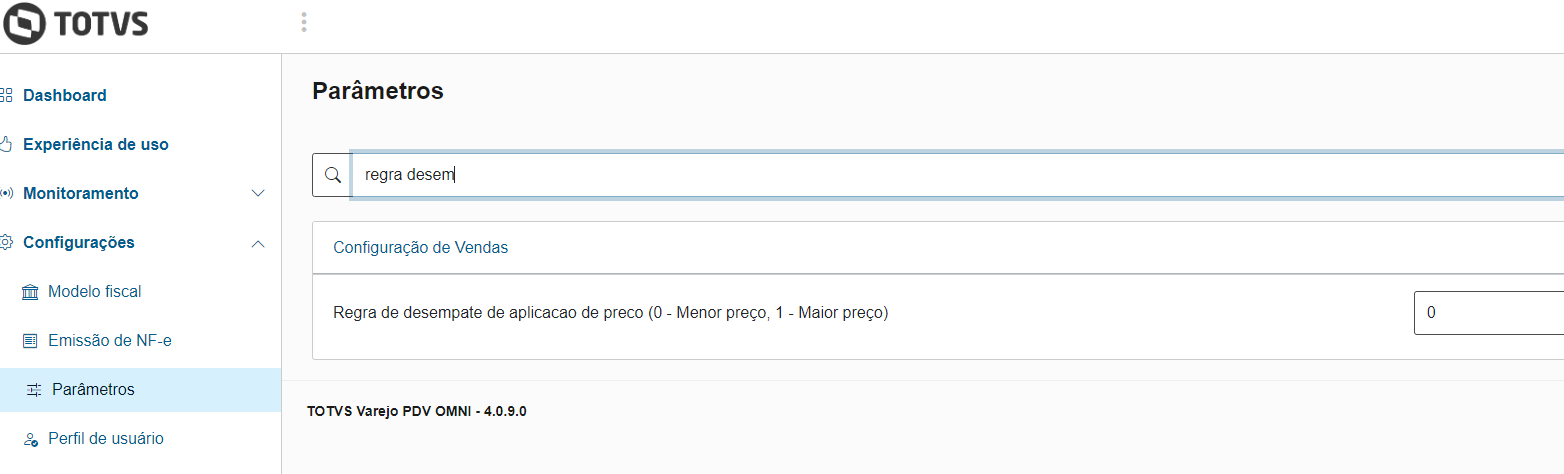Click the TOTVS logo
This screenshot has height=474, width=1564.
pyautogui.click(x=75, y=24)
